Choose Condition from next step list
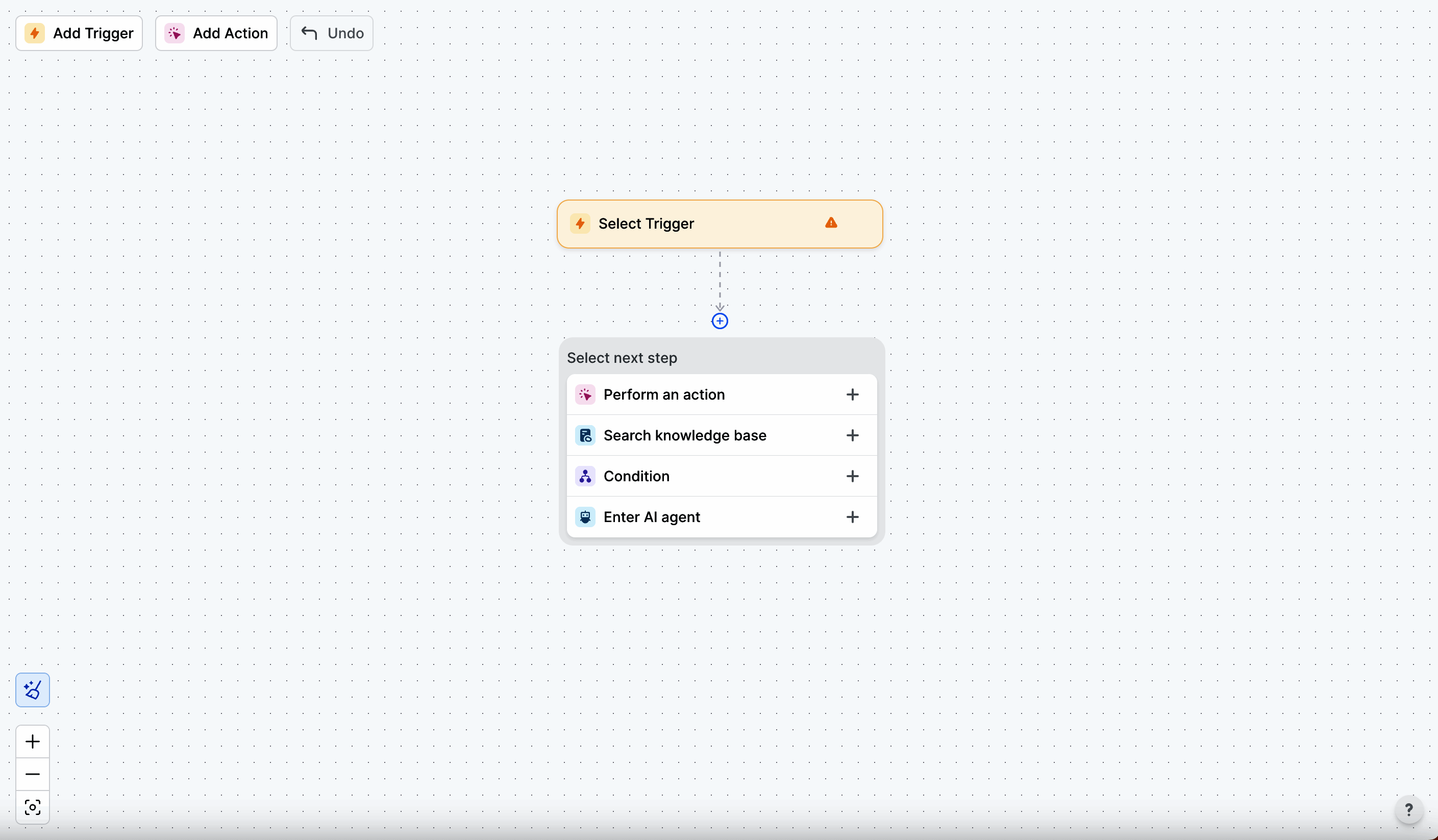 [636, 477]
